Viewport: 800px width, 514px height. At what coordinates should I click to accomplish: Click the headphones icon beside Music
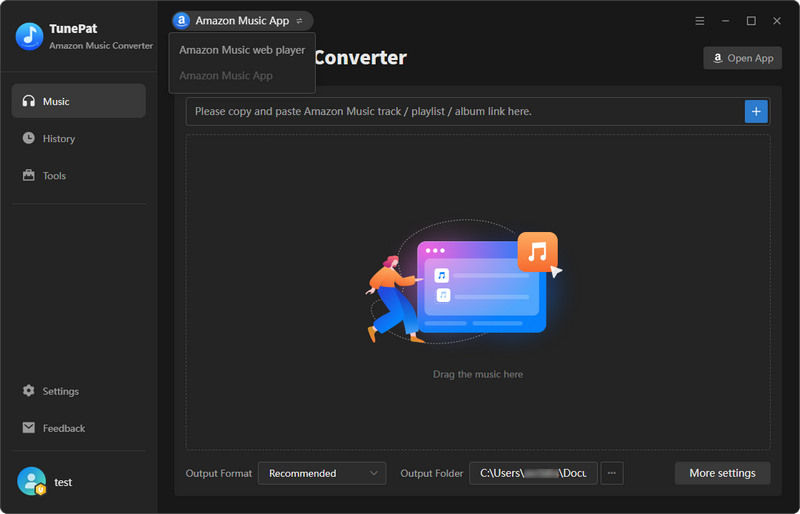click(x=29, y=101)
